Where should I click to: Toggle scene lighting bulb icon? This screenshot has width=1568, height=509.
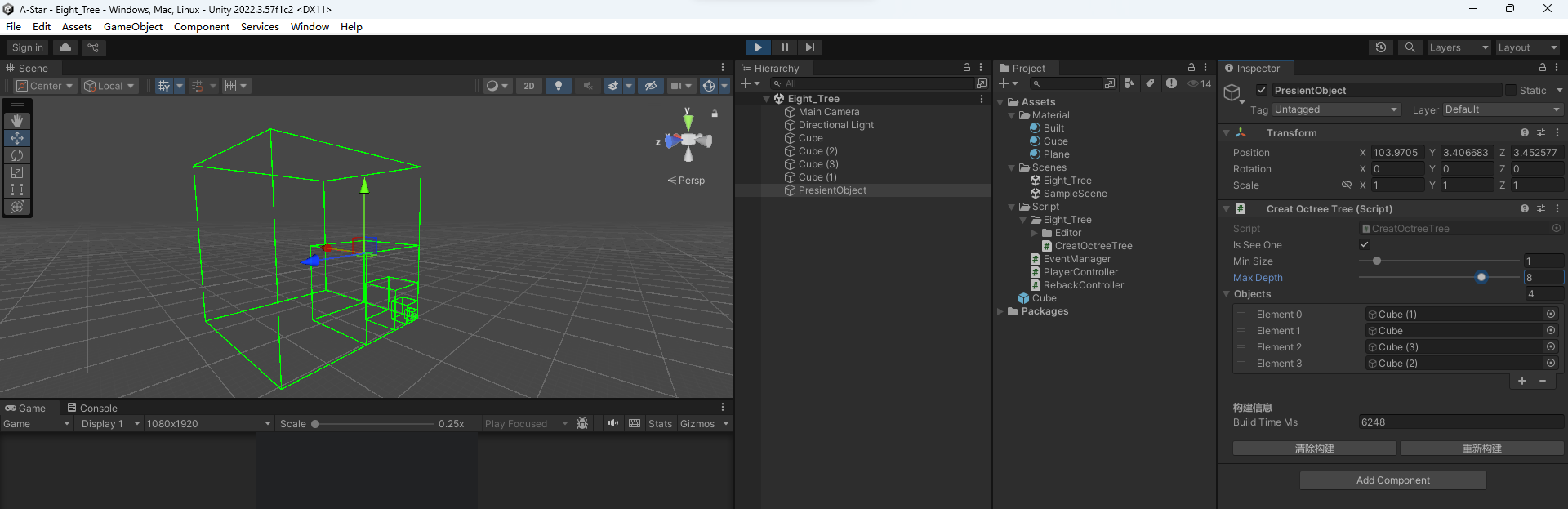tap(559, 86)
